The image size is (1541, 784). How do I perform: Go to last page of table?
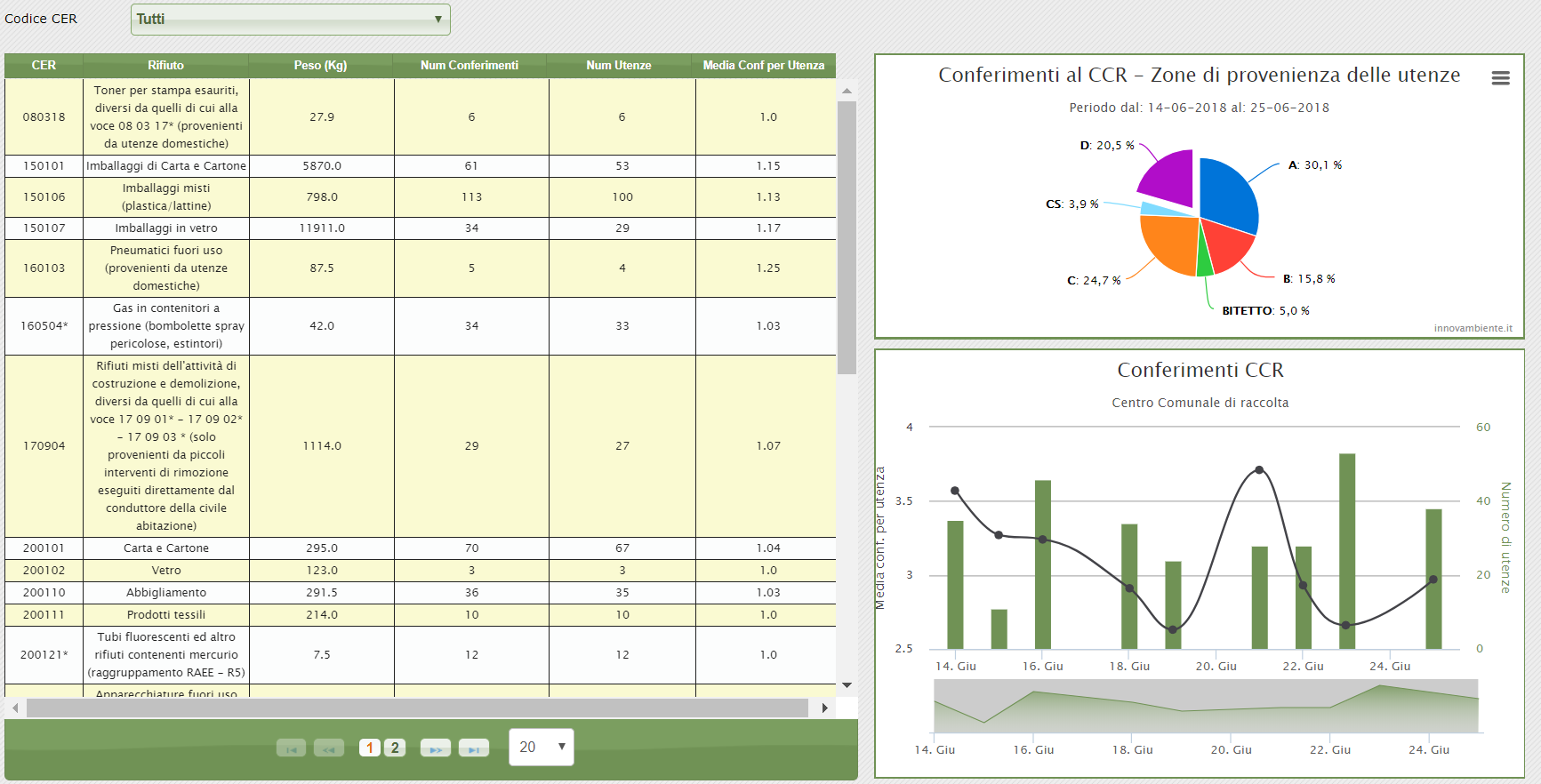pos(474,748)
